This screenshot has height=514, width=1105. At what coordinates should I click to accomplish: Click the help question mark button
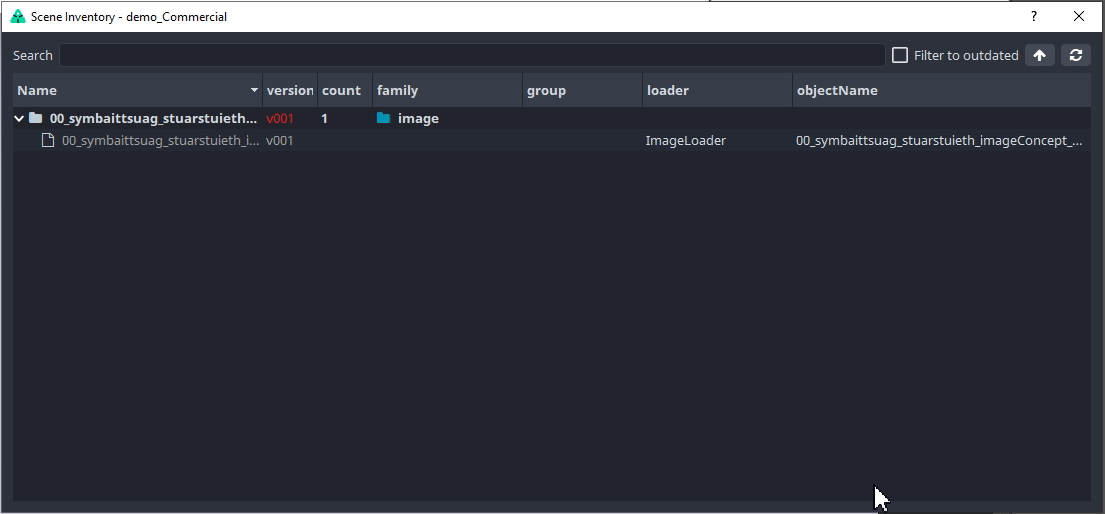pos(1034,16)
